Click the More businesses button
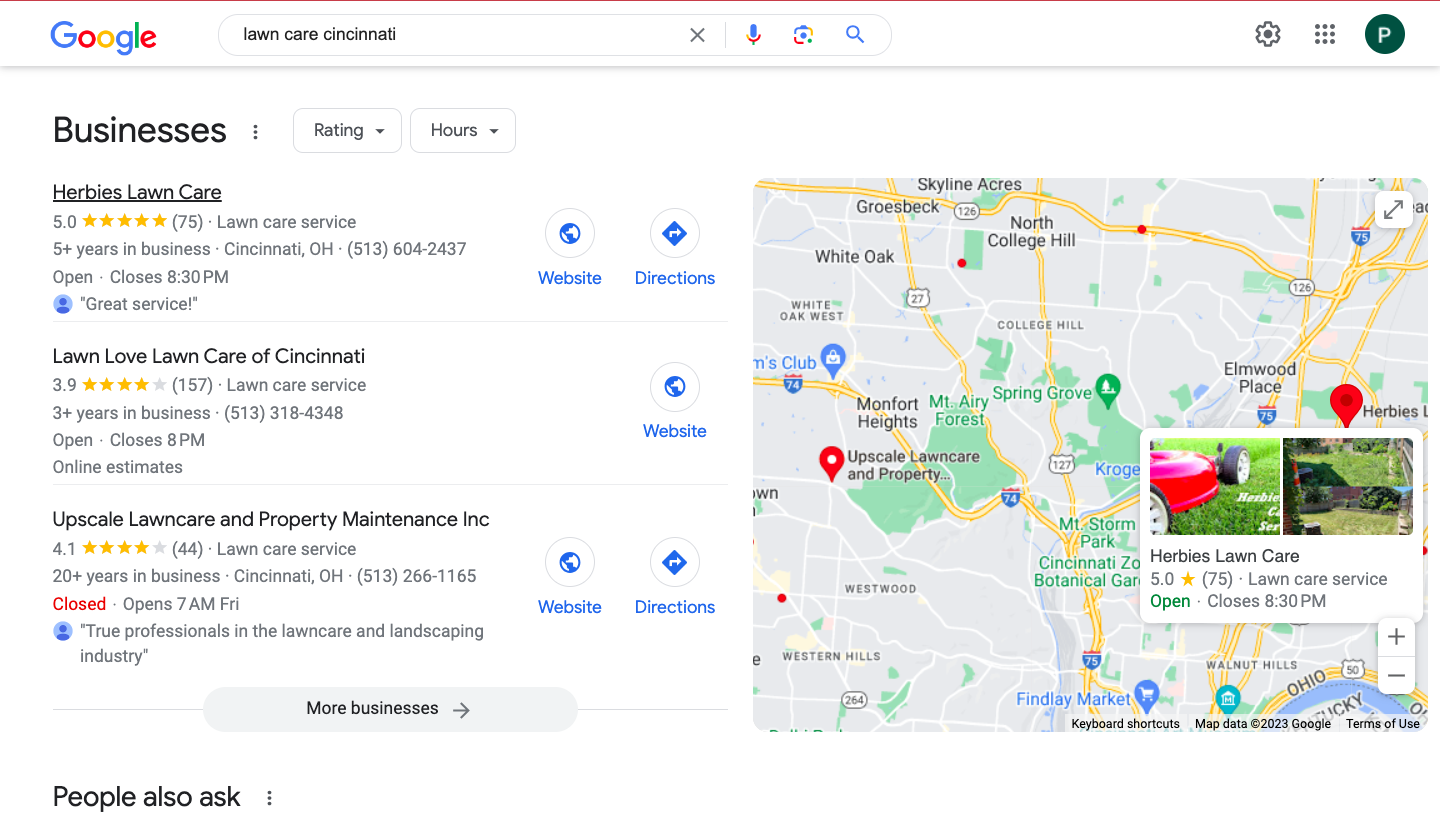 [x=390, y=709]
